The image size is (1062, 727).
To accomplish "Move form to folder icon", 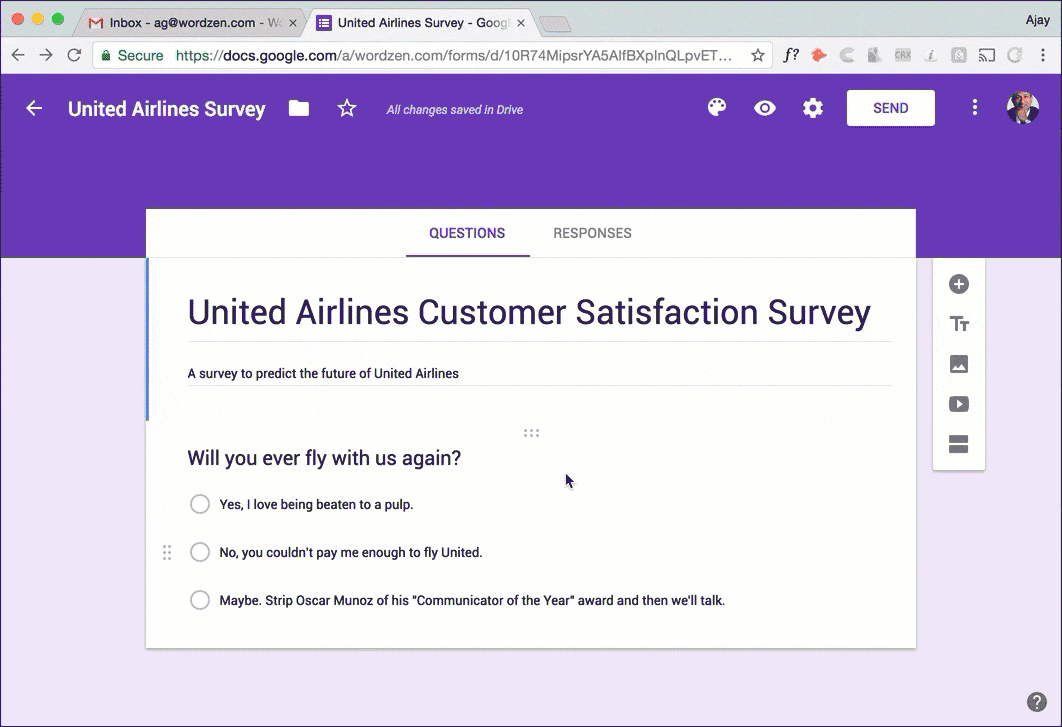I will (x=299, y=109).
